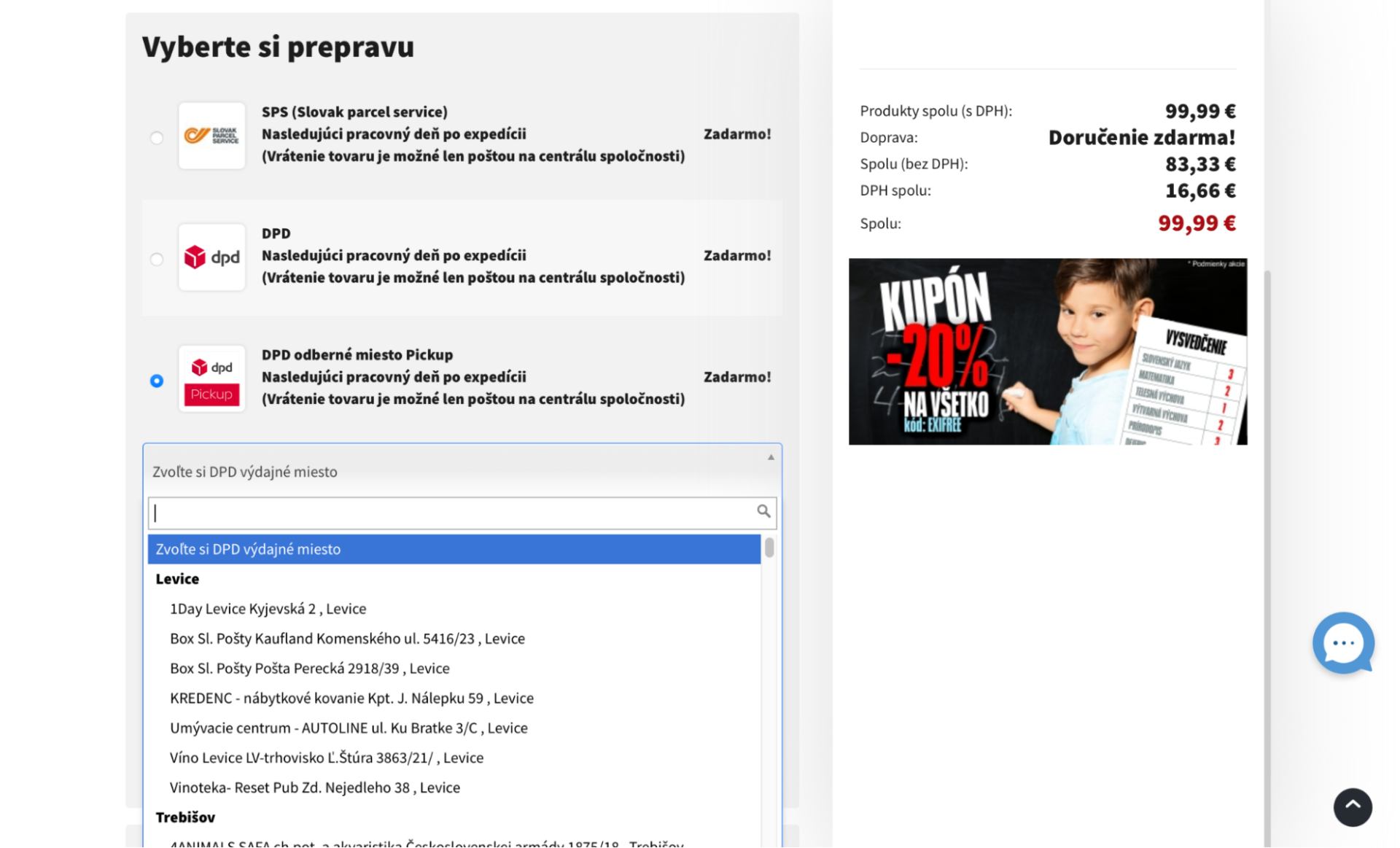This screenshot has height=848, width=1400.
Task: Click the scroll-to-top arrow button
Action: point(1353,807)
